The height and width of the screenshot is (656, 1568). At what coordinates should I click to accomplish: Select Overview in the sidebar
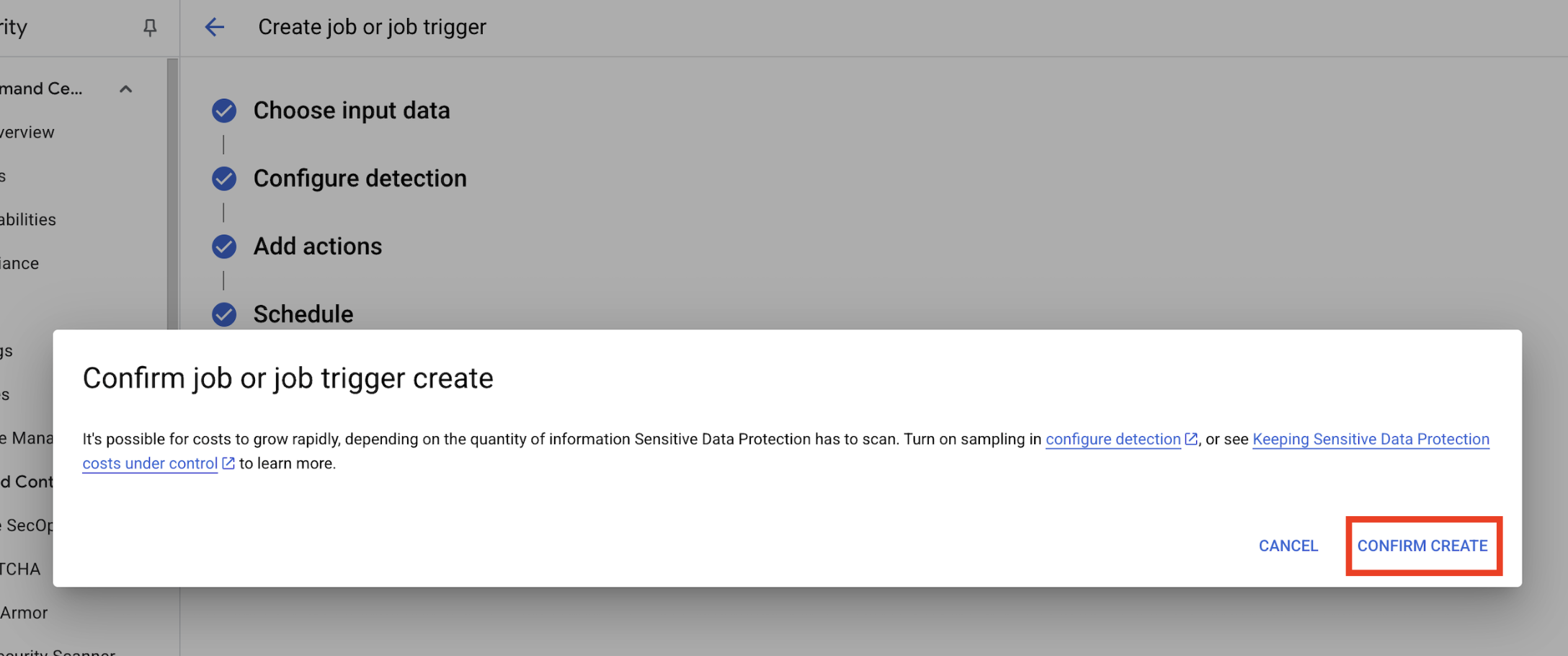point(27,132)
